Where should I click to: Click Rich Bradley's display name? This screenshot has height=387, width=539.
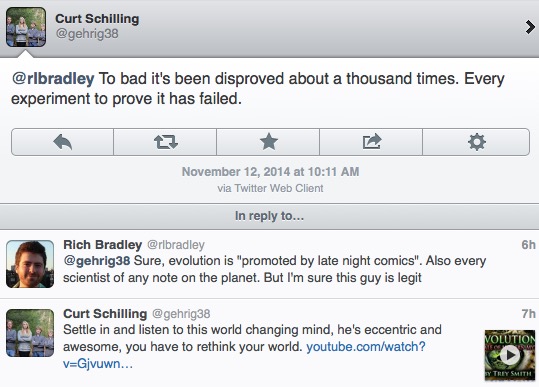102,245
